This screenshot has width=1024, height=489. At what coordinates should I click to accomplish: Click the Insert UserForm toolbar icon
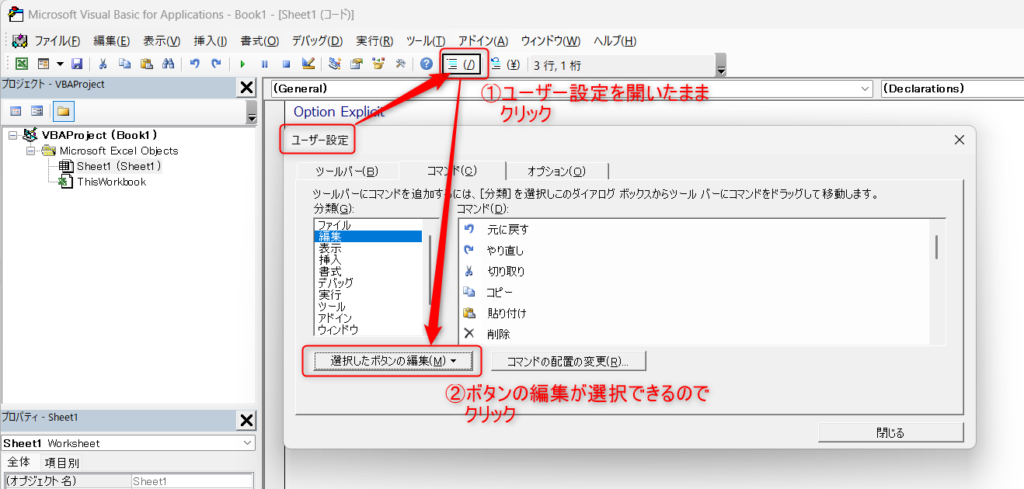(44, 64)
